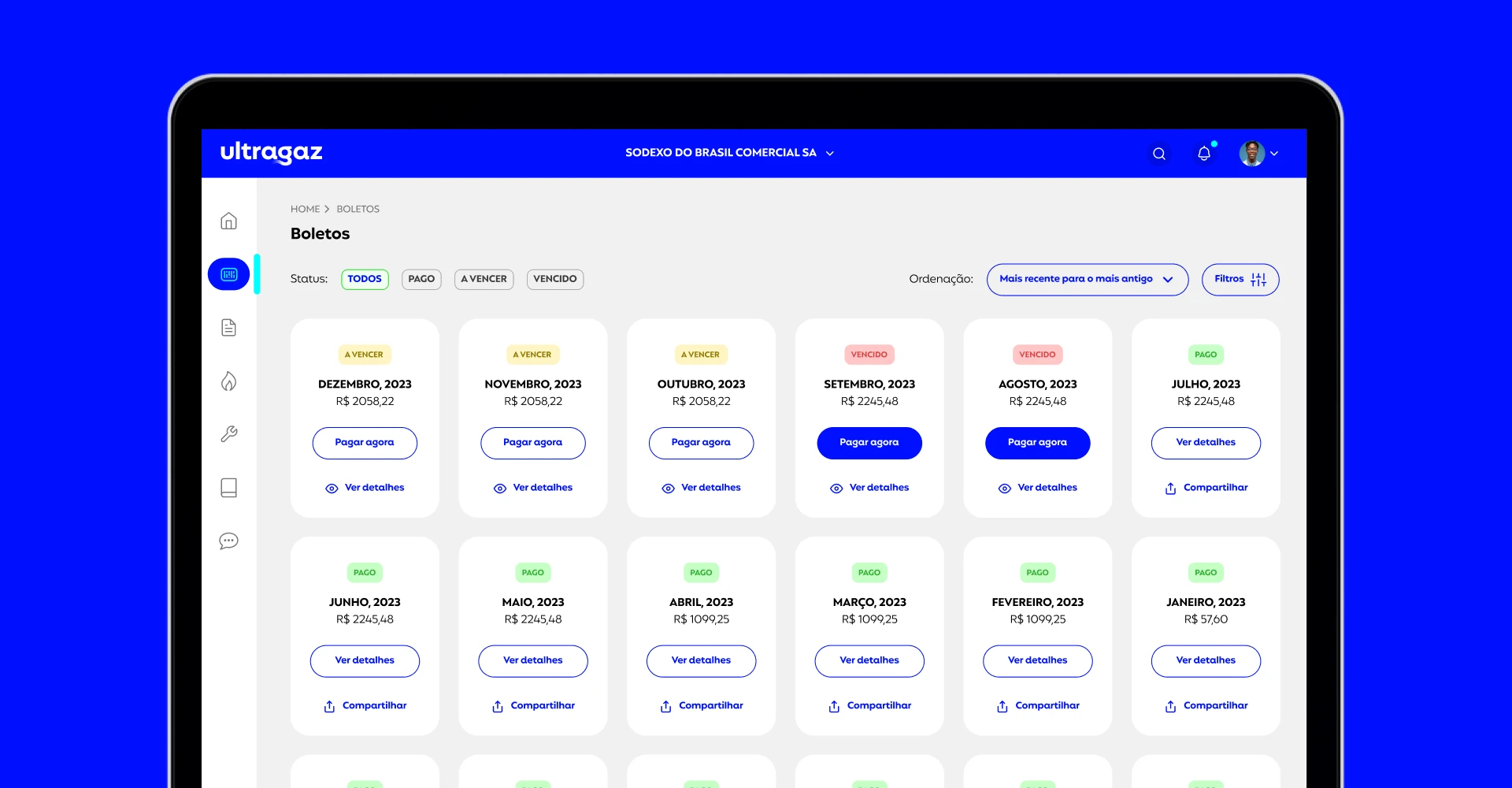Click the search magnifier icon
The width and height of the screenshot is (1512, 788).
click(1159, 154)
